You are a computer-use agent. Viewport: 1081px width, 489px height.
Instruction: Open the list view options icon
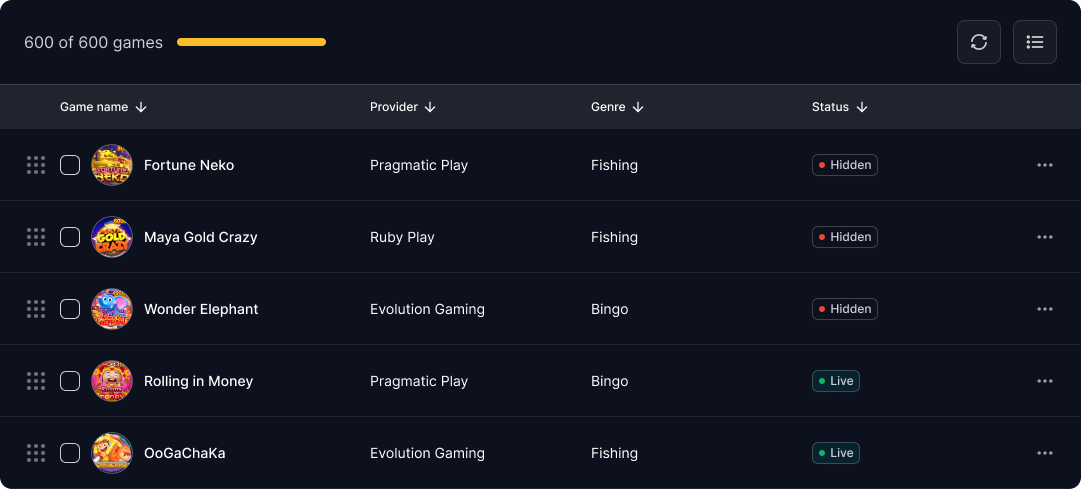click(1035, 42)
